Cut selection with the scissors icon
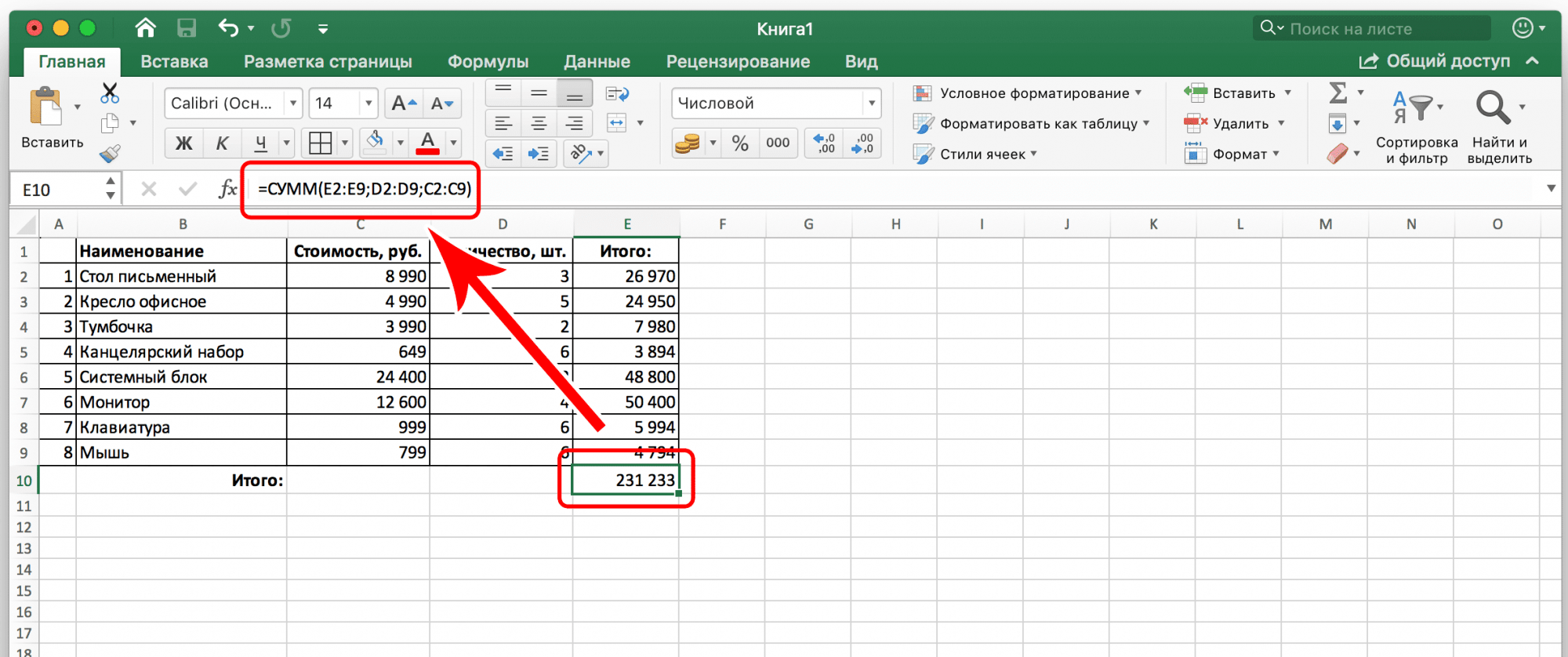The image size is (1568, 657). [x=110, y=93]
